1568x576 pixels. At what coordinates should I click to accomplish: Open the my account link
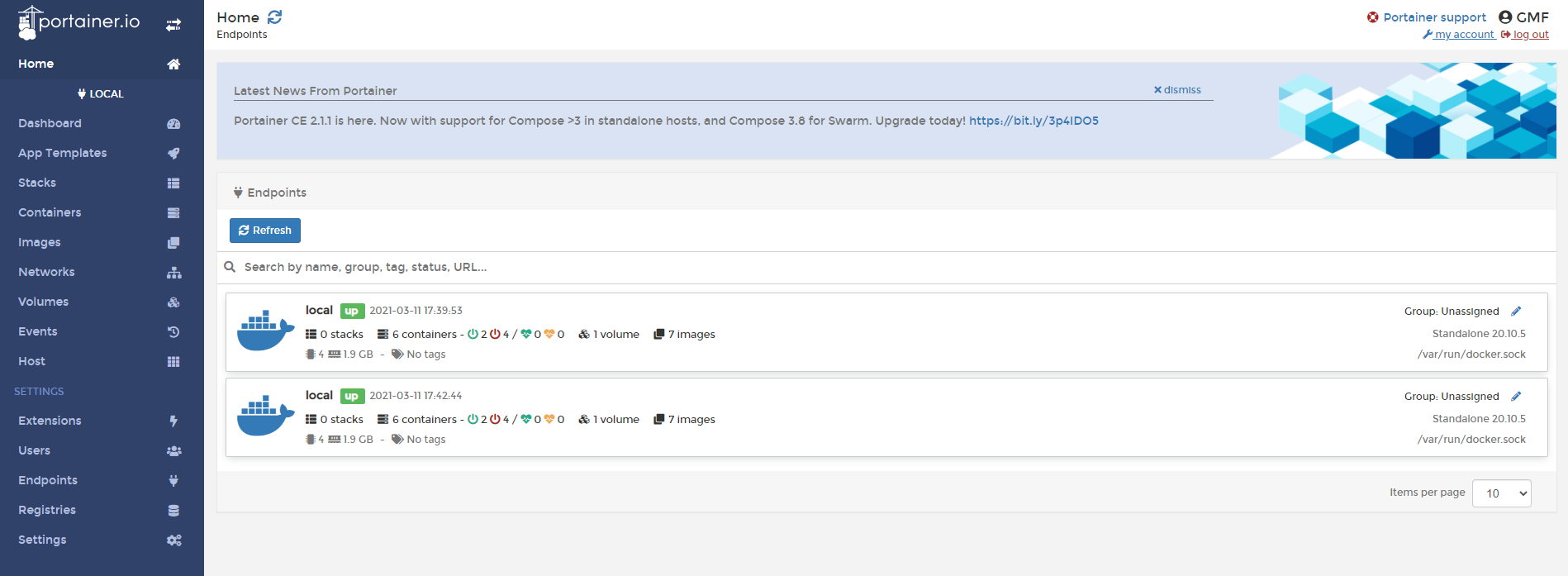click(x=1459, y=35)
